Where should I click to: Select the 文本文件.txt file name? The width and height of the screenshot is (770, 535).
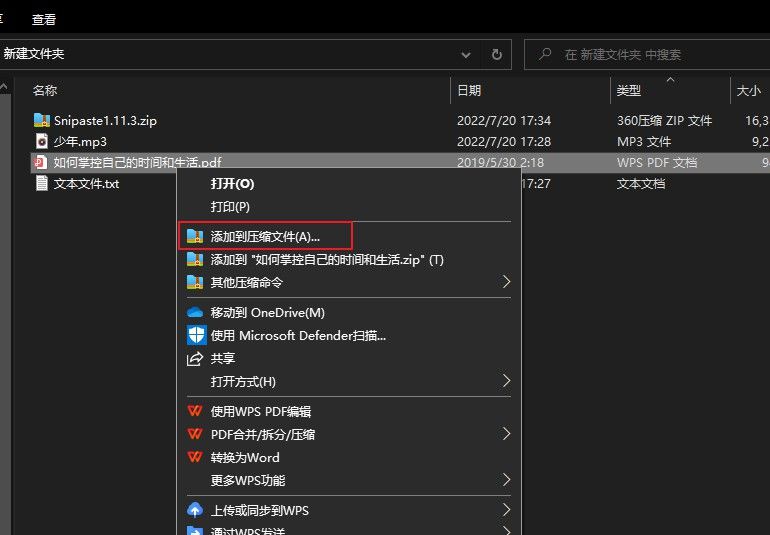86,184
